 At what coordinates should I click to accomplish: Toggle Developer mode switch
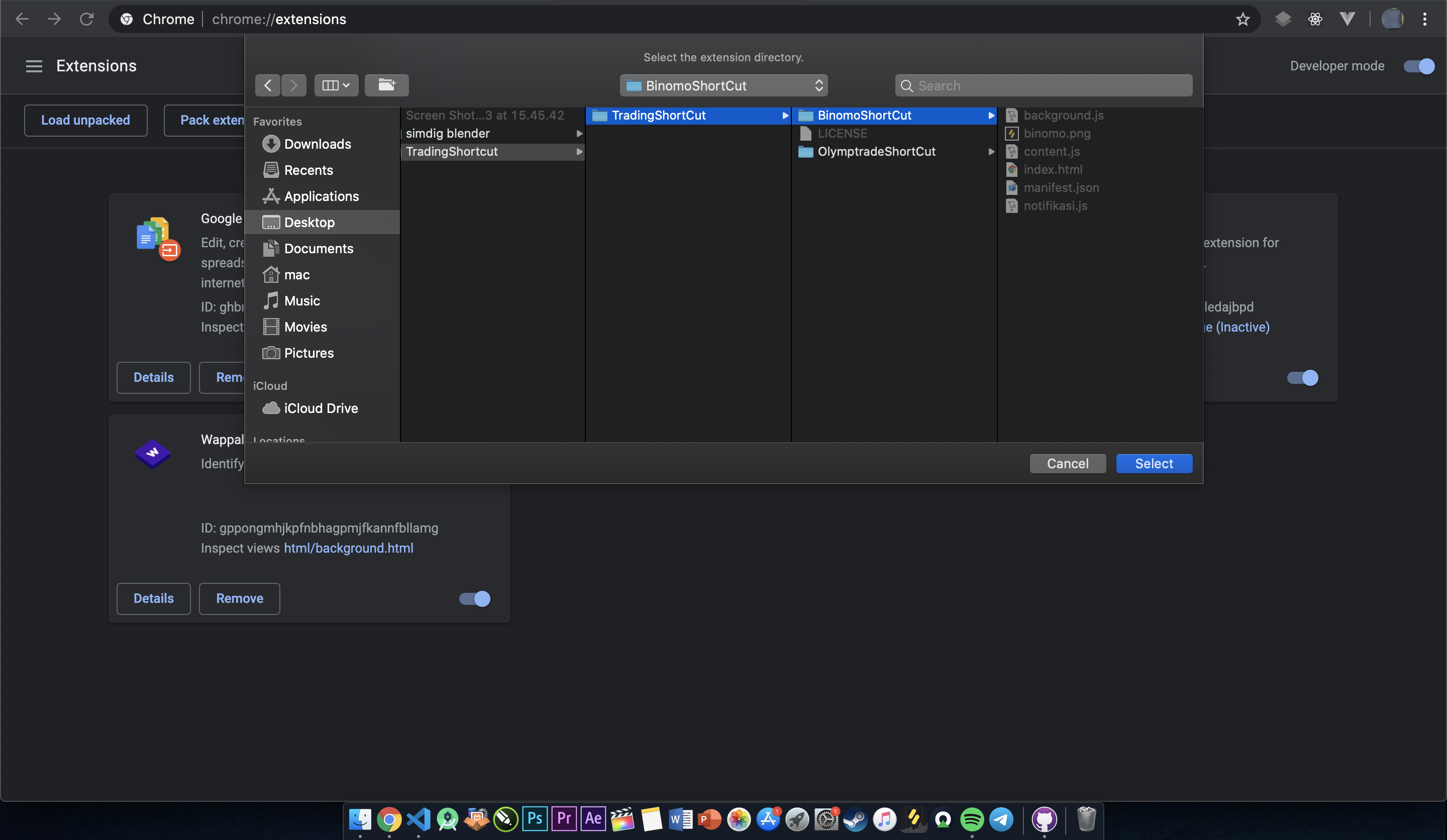(1418, 66)
